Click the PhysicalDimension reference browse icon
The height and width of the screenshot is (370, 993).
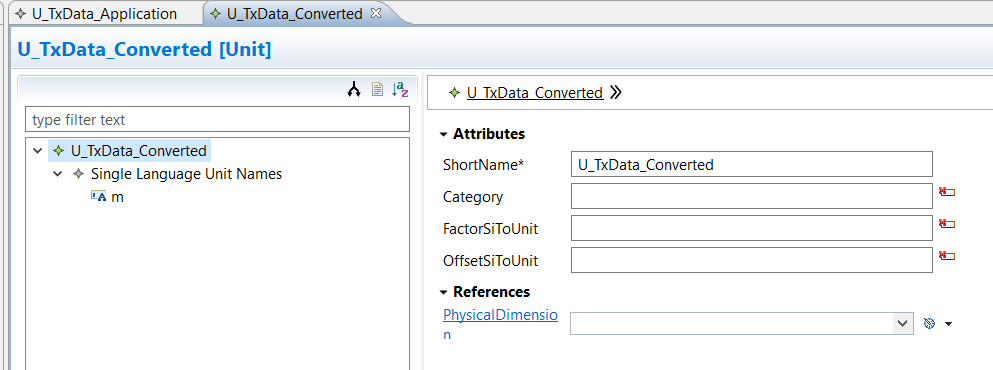coord(930,324)
